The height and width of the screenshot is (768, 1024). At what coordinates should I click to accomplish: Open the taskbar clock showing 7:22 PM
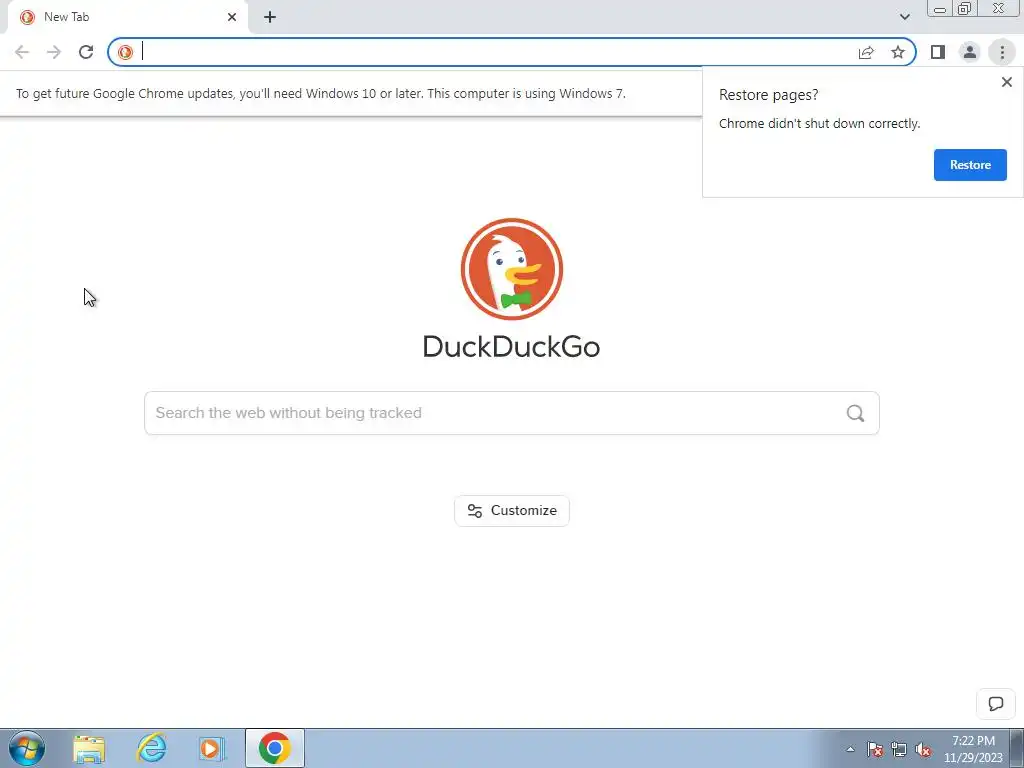click(x=973, y=749)
